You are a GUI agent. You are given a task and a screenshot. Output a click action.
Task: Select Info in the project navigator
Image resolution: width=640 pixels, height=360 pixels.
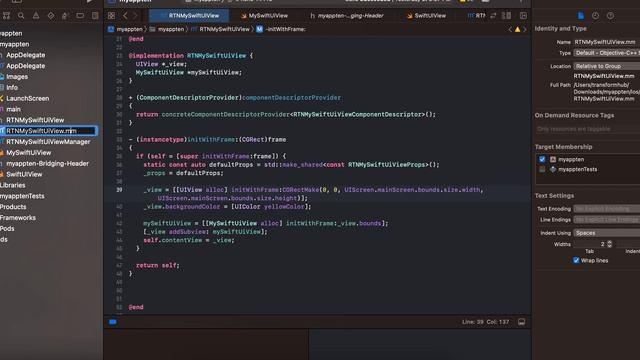(x=12, y=87)
